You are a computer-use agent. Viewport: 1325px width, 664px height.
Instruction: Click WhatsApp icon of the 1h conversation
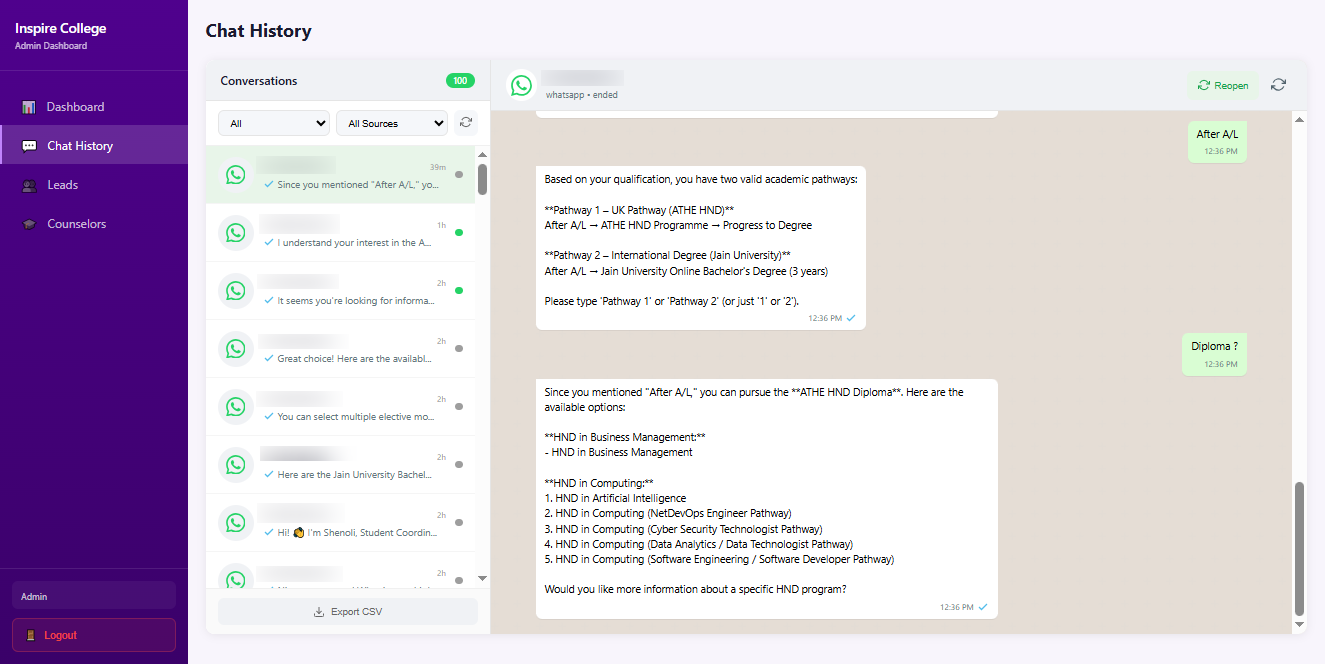(x=236, y=233)
